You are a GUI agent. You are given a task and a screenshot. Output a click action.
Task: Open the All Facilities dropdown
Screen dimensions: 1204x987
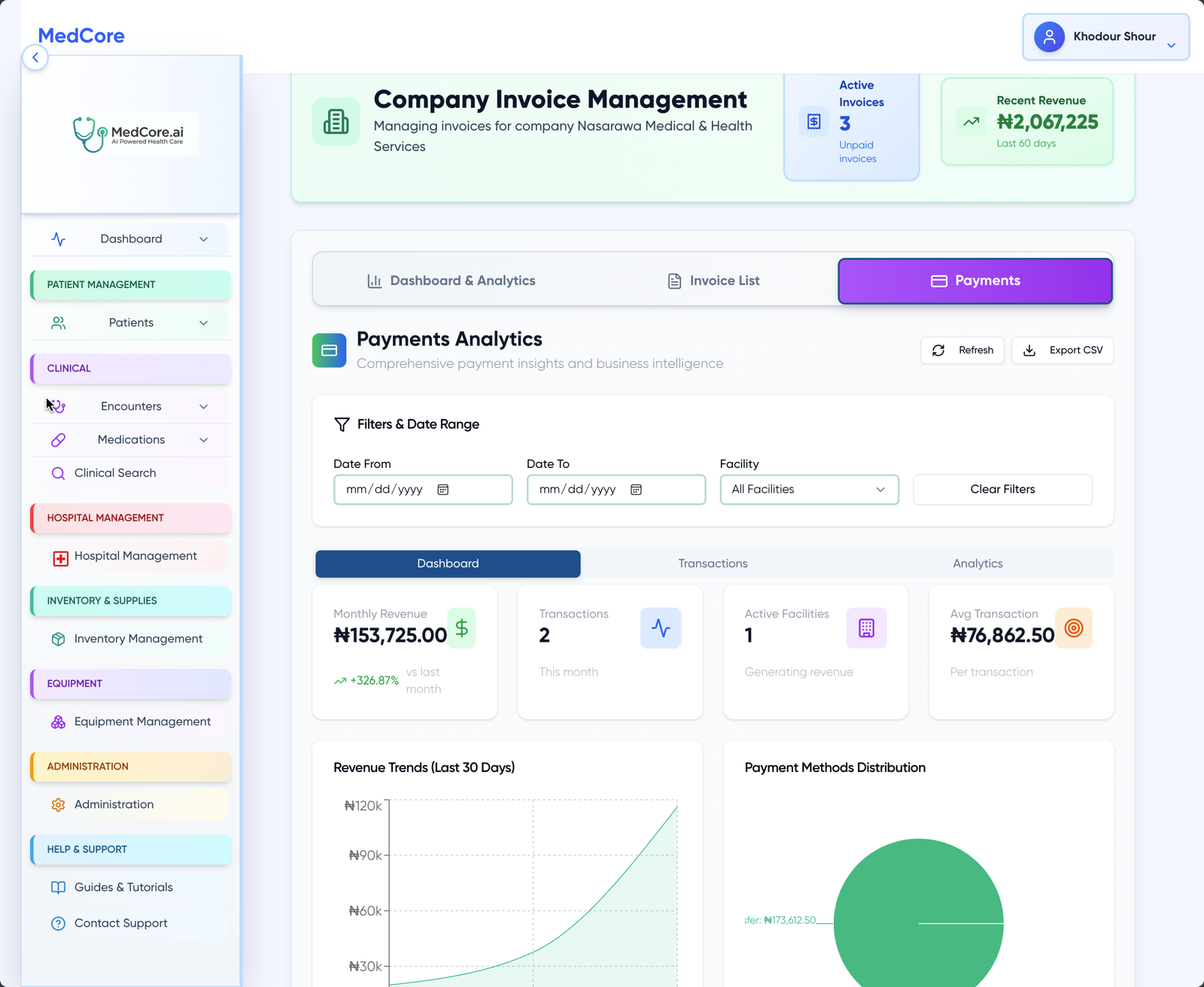[x=808, y=489]
